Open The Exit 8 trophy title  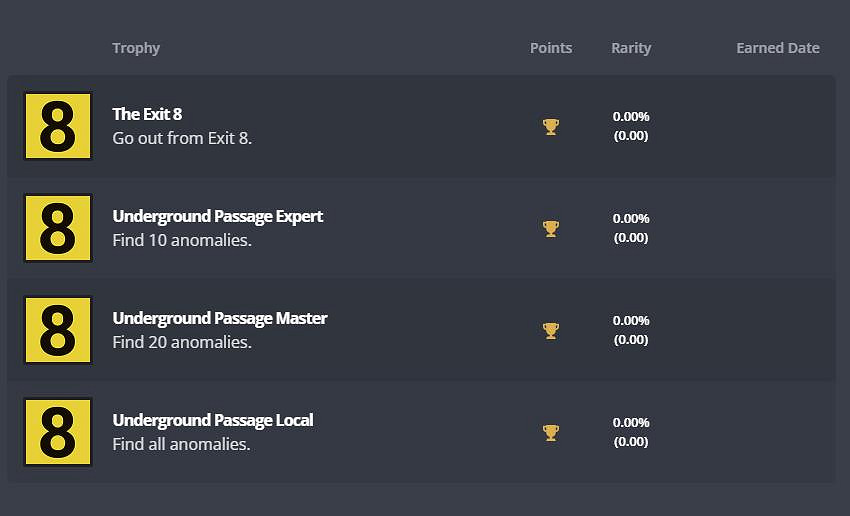coord(147,114)
